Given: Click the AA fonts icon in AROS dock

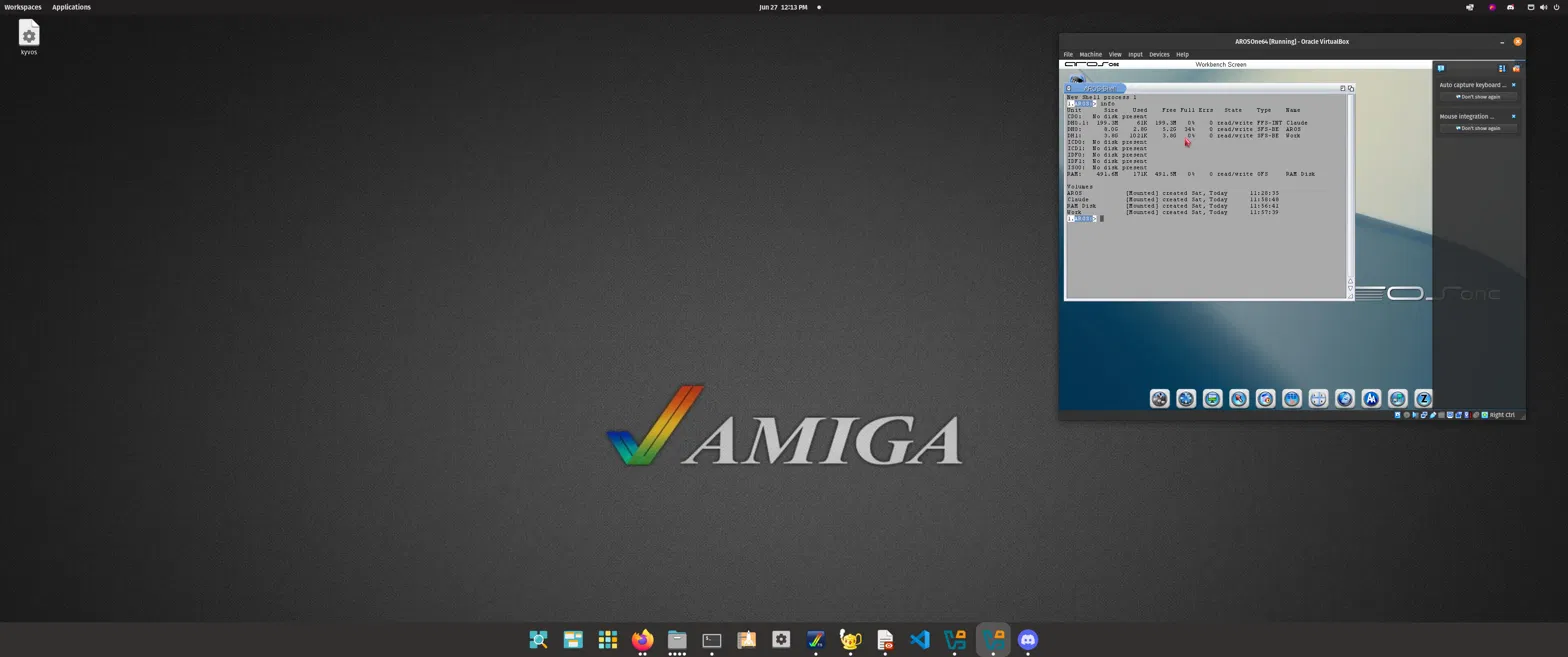Looking at the screenshot, I should (1371, 399).
